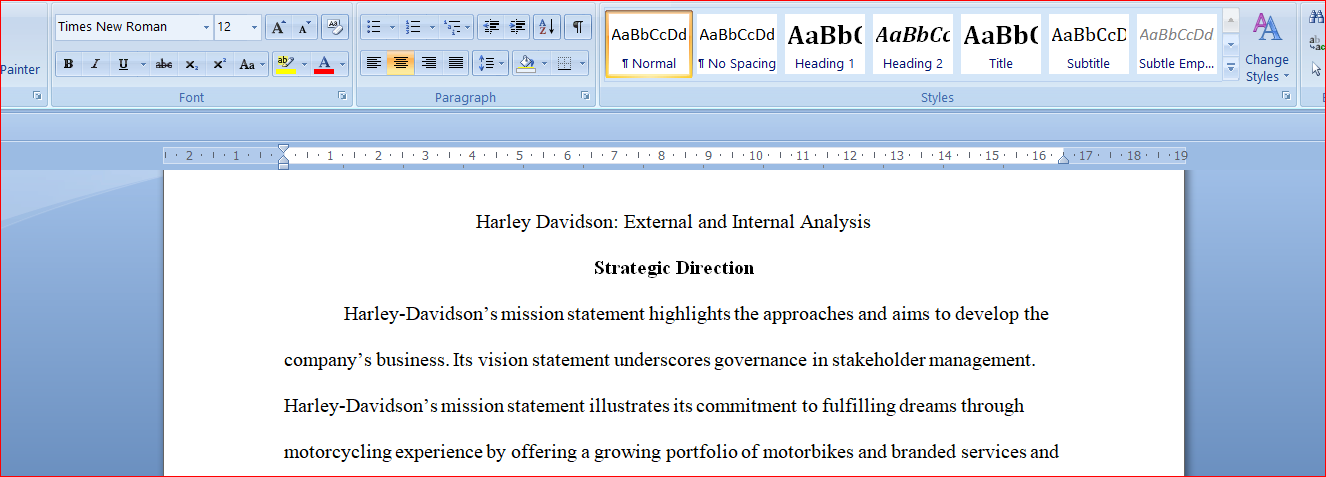Click the 'Harley Davidson: External and Internal Analysis' title

click(x=673, y=222)
